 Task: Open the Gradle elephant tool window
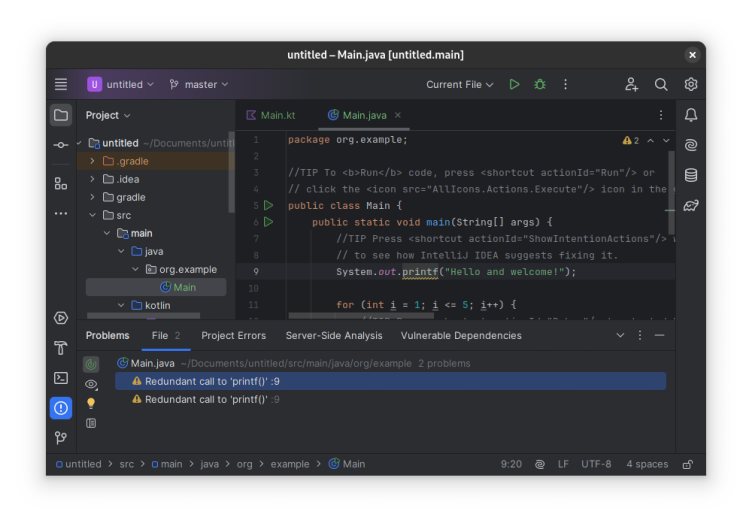691,205
